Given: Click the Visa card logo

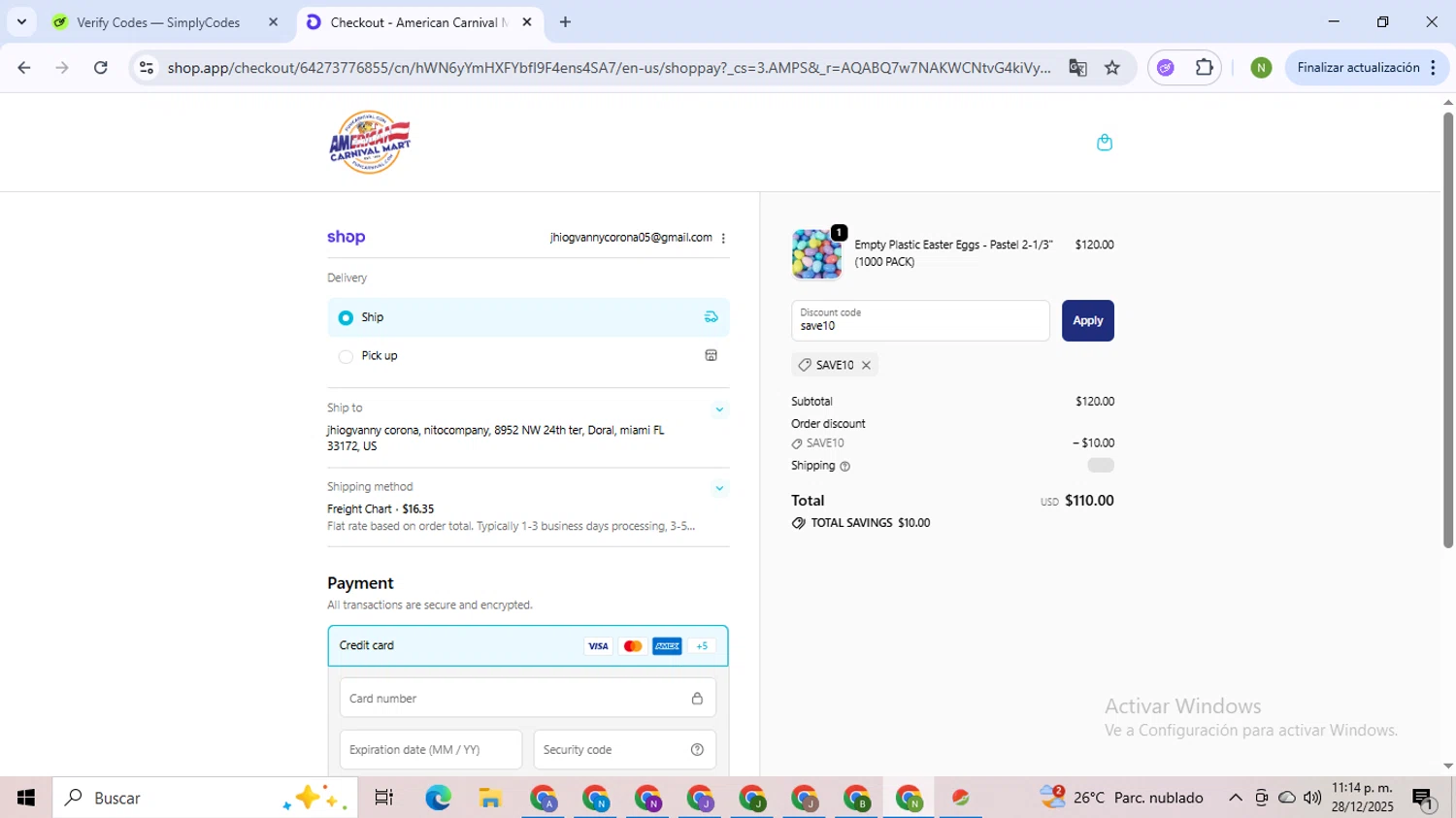Looking at the screenshot, I should coord(598,646).
